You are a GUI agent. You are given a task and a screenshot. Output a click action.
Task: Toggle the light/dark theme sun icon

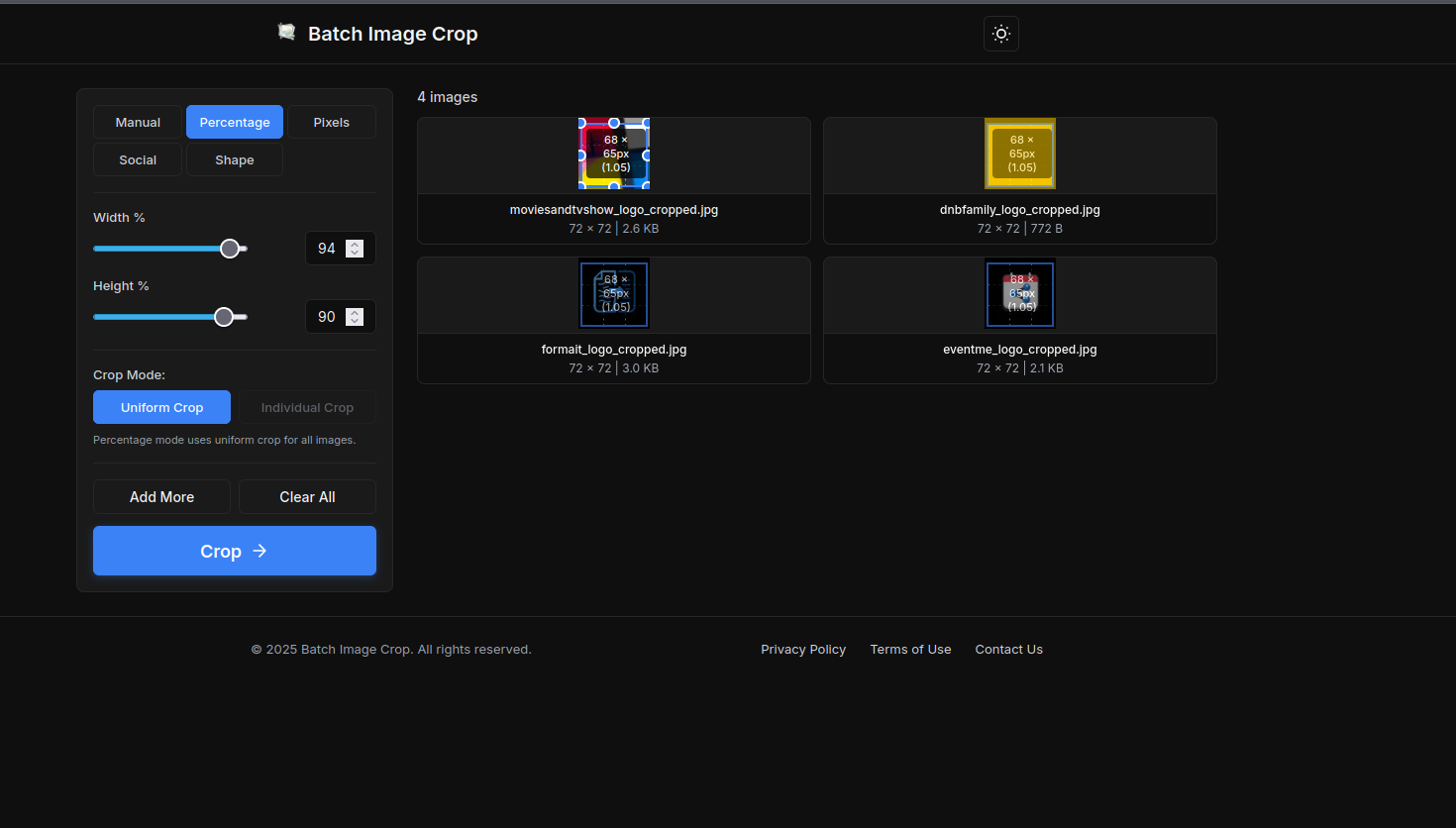coord(1001,34)
